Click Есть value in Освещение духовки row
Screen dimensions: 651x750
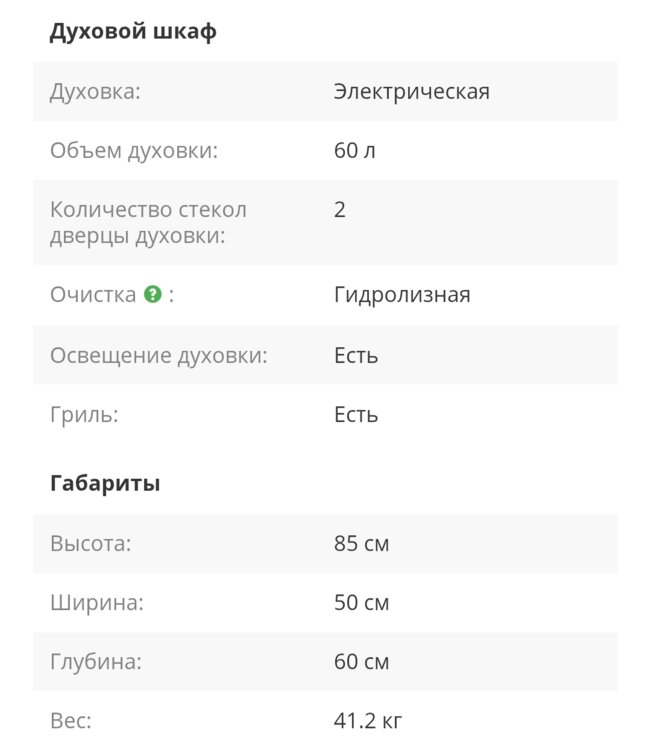pos(356,355)
